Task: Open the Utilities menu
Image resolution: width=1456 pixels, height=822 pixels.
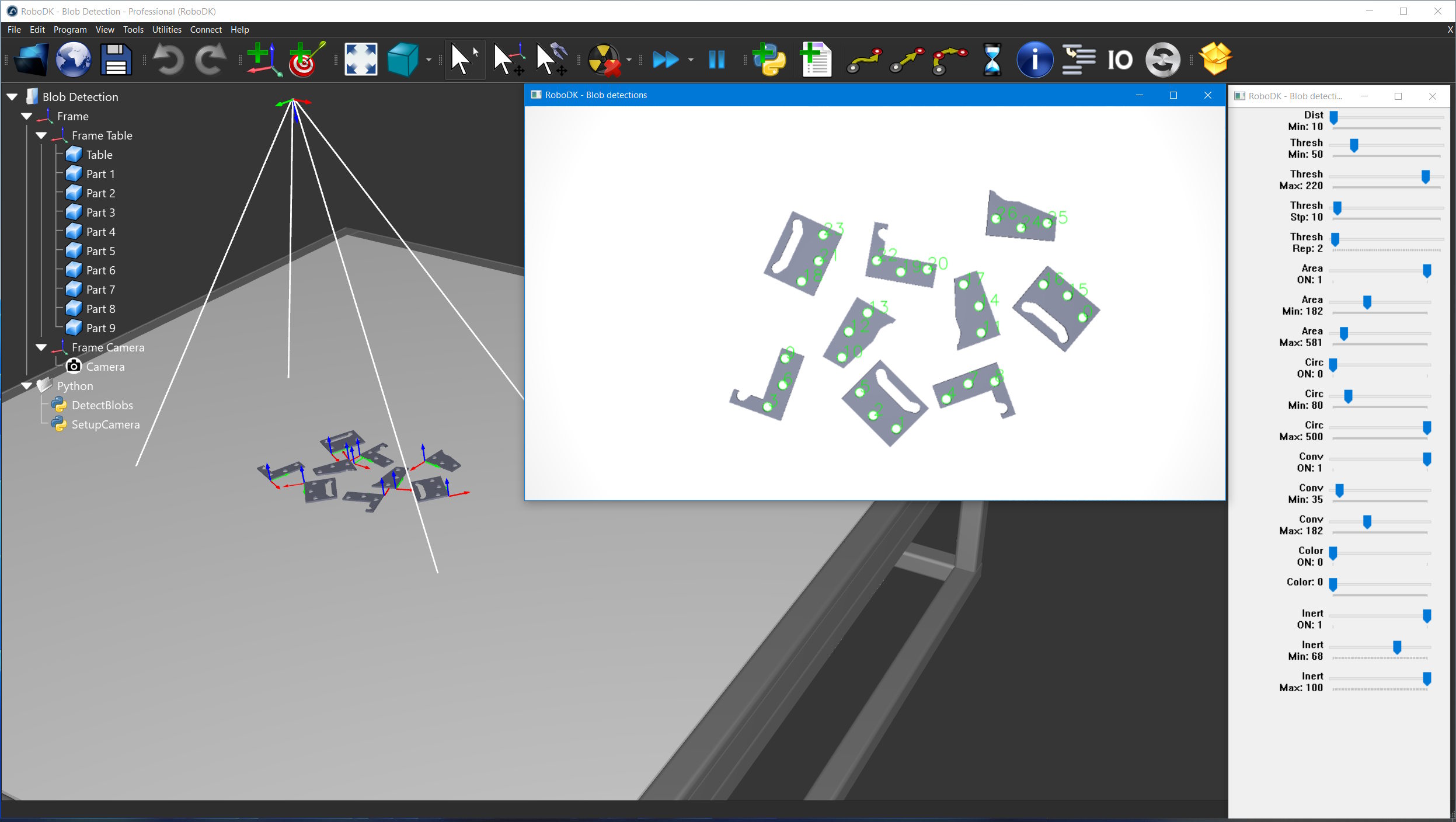Action: click(166, 30)
